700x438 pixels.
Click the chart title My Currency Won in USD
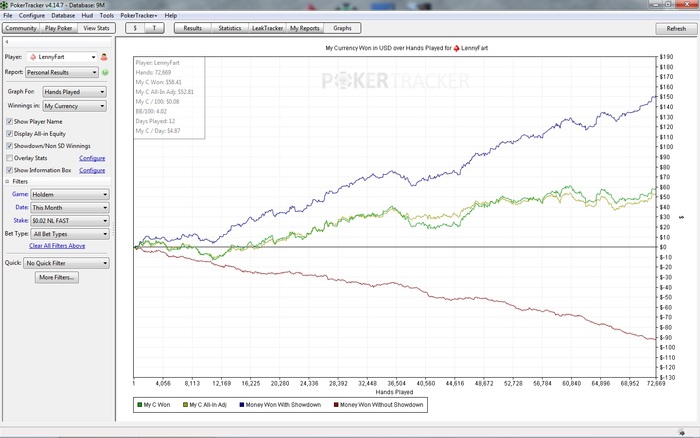(406, 48)
